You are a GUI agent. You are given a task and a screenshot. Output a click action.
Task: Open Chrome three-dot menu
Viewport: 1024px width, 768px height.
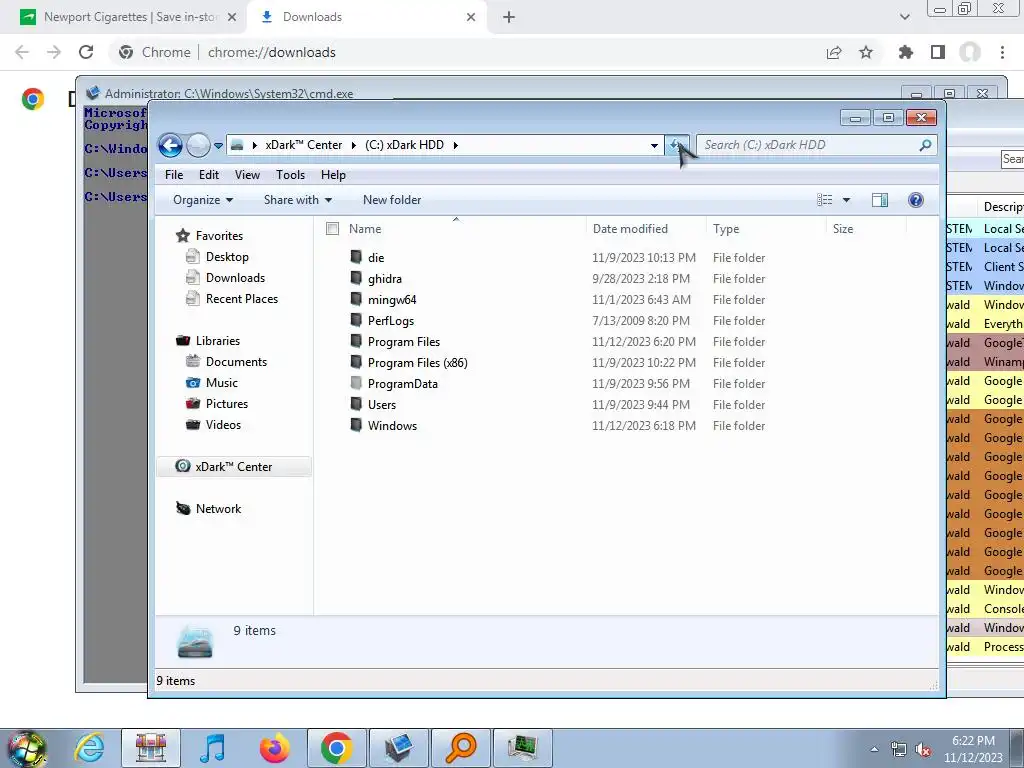(1002, 52)
